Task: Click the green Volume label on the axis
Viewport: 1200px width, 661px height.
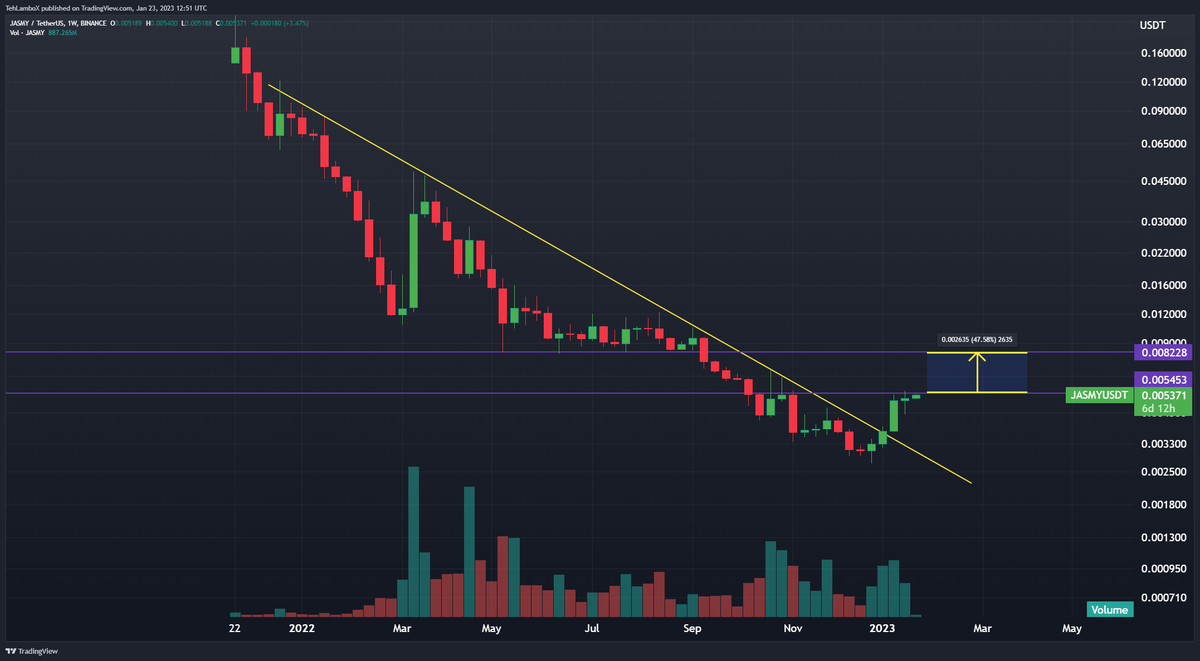Action: pyautogui.click(x=1110, y=609)
